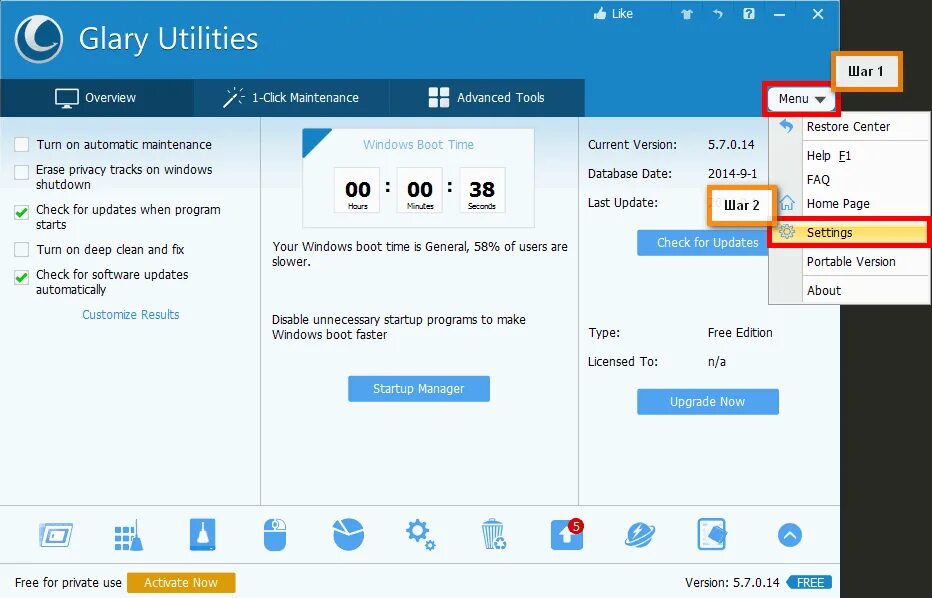Click the Current Version value 5.7.0.14
Viewport: 932px width, 598px height.
[x=731, y=144]
